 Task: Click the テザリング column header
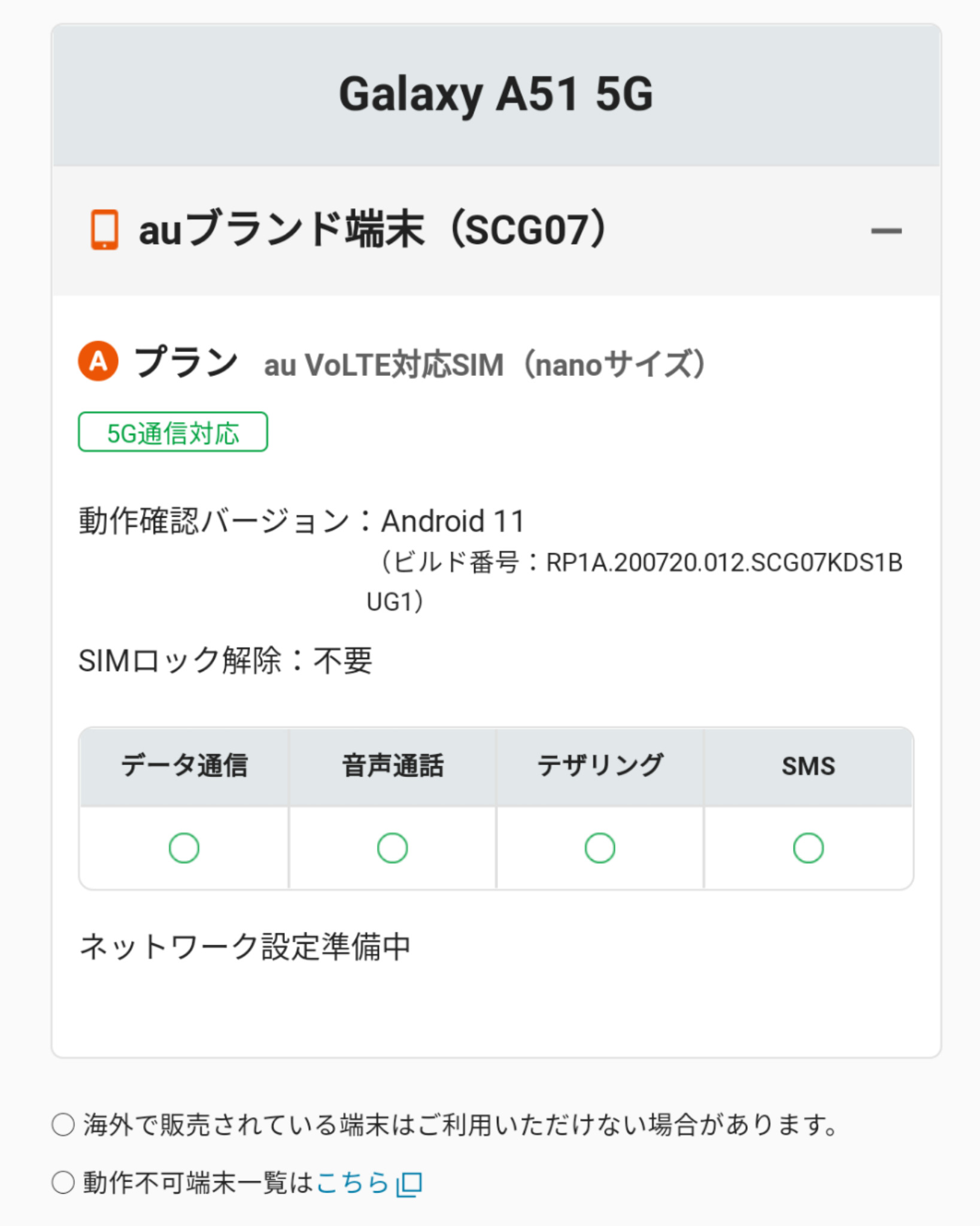(x=600, y=766)
